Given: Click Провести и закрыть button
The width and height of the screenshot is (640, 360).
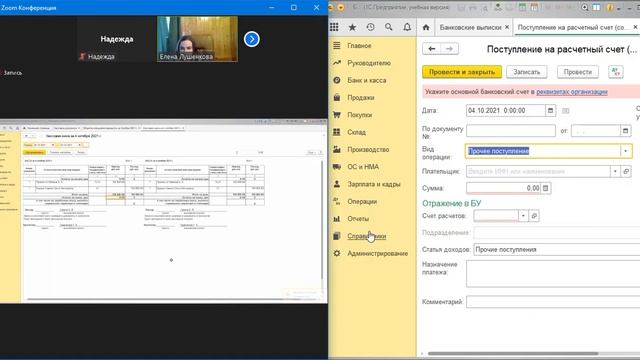Looking at the screenshot, I should 462,72.
